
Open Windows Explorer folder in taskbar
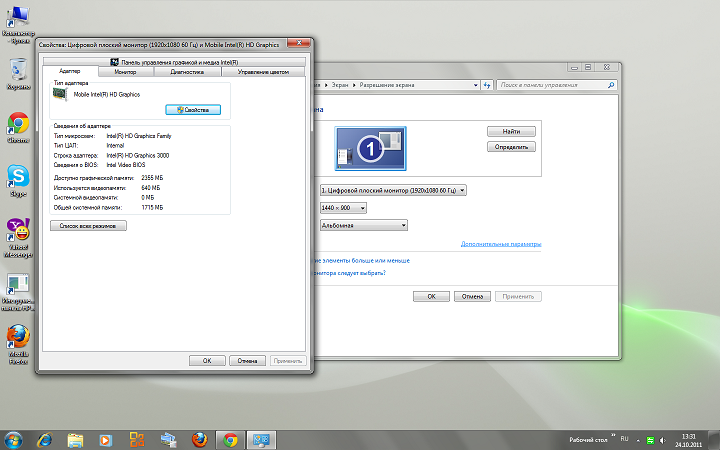point(75,440)
